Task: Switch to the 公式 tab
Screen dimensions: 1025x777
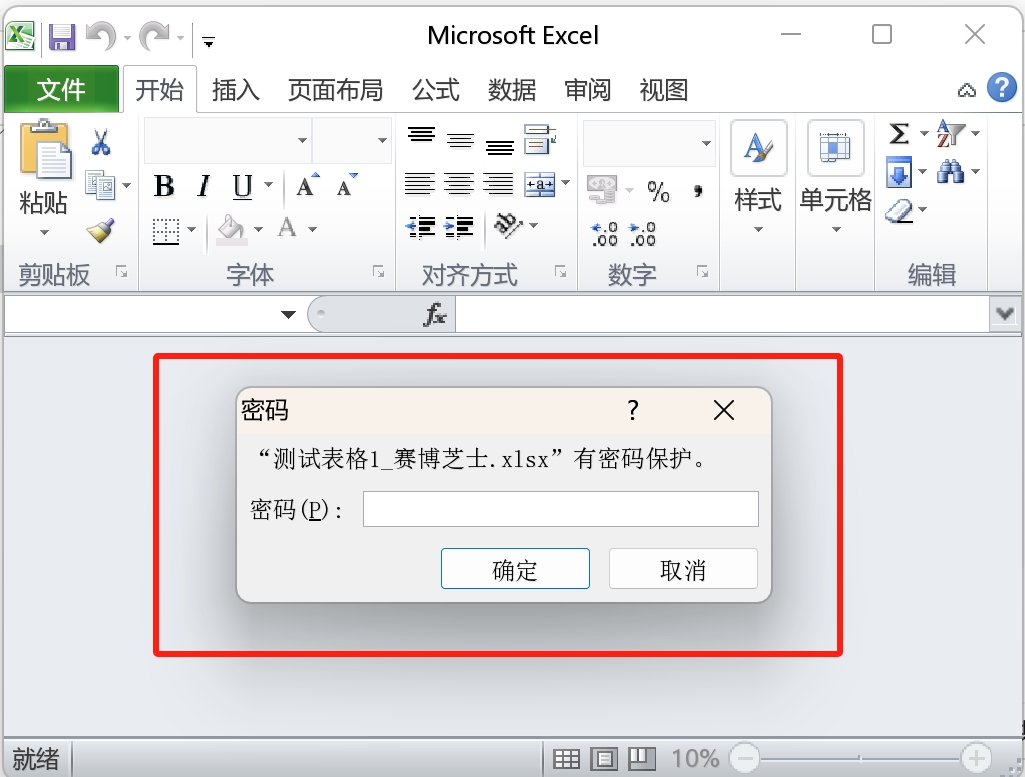Action: click(436, 90)
